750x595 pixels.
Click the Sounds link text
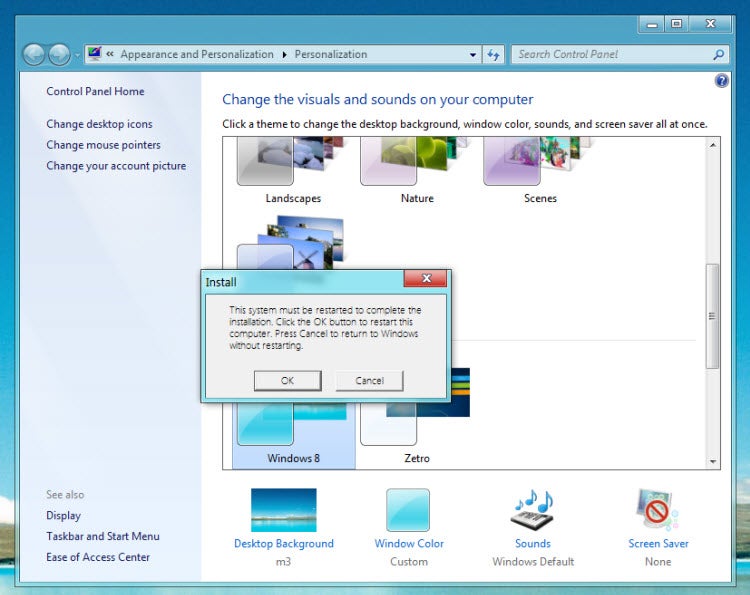click(x=533, y=544)
